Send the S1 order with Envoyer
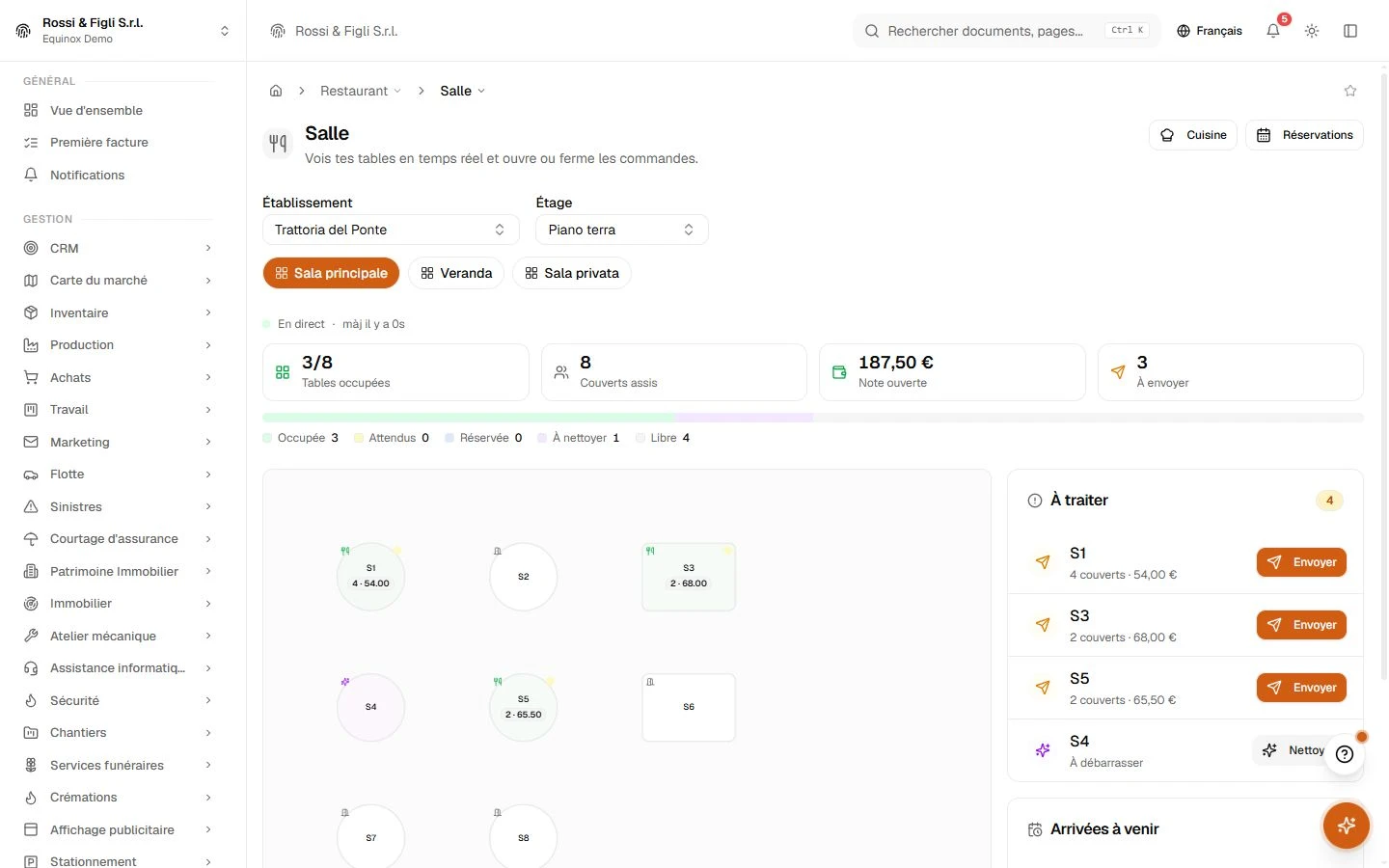 pos(1301,562)
